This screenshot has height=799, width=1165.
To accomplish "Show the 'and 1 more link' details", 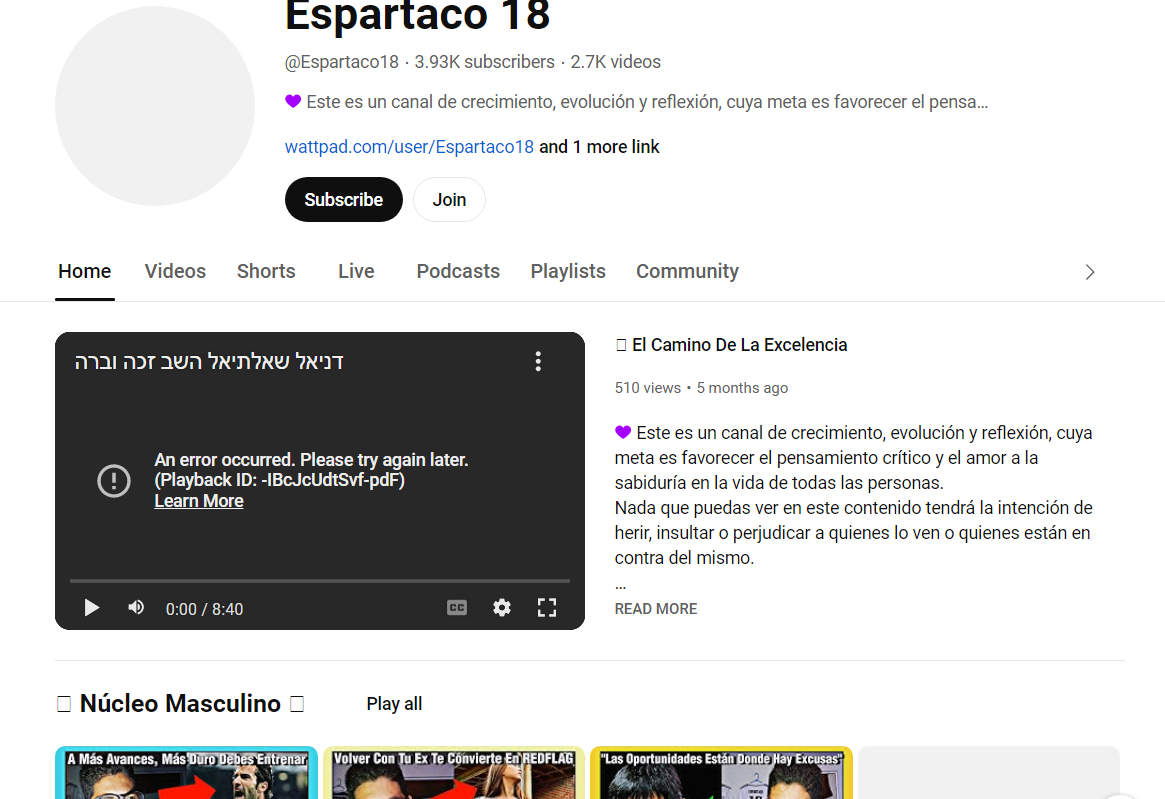I will [x=599, y=146].
